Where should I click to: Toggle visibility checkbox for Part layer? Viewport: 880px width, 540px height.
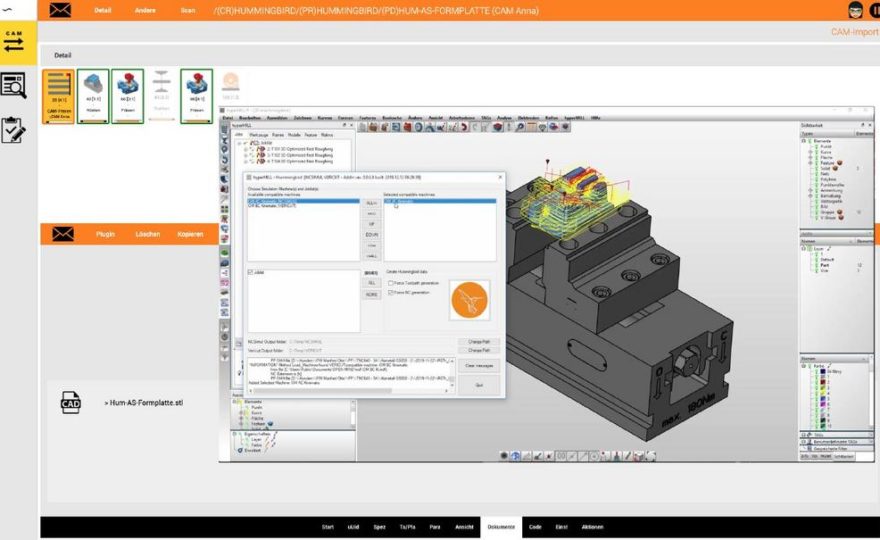[x=816, y=265]
